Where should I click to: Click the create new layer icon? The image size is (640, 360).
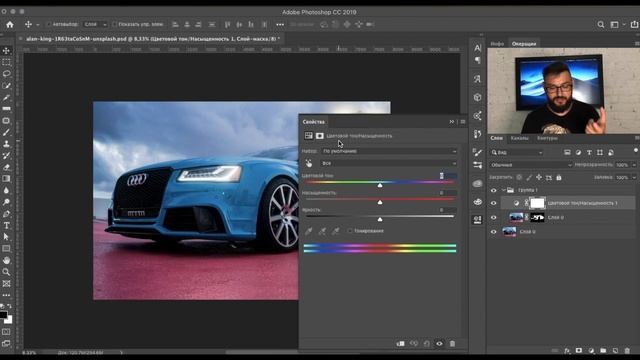pyautogui.click(x=615, y=351)
